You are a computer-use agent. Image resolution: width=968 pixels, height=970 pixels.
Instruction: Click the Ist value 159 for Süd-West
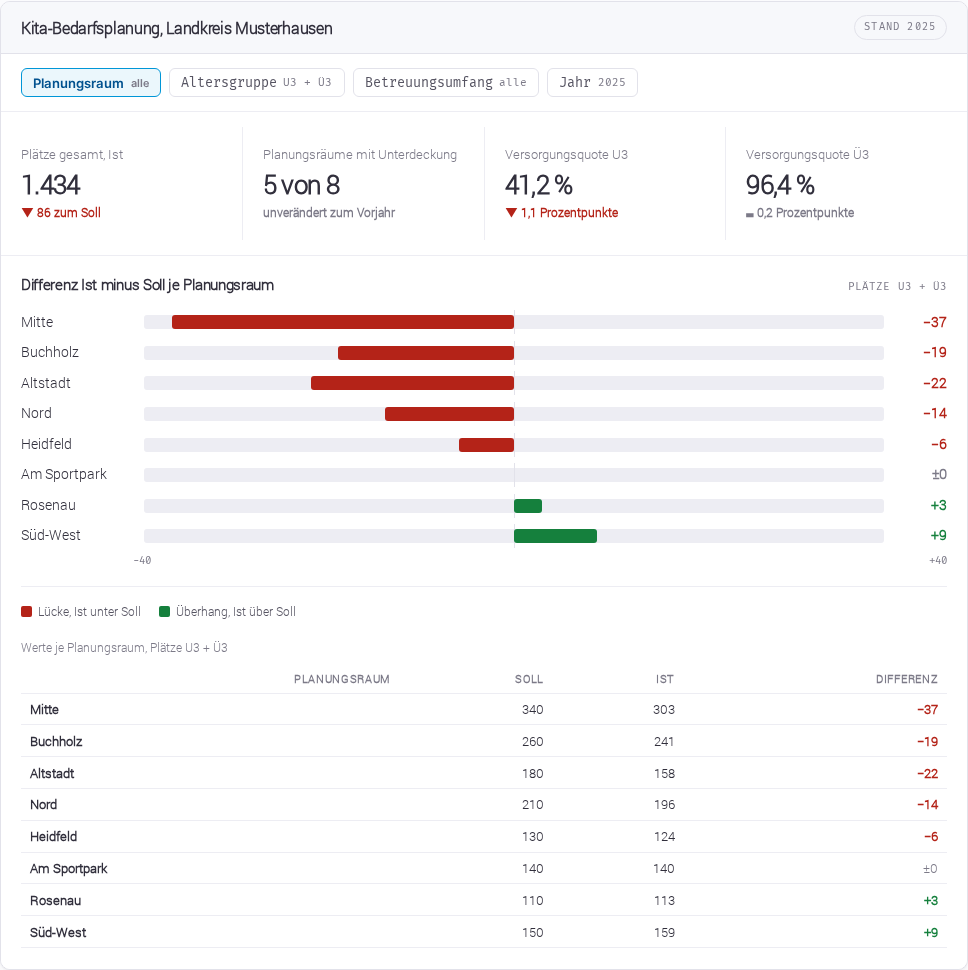pyautogui.click(x=664, y=933)
